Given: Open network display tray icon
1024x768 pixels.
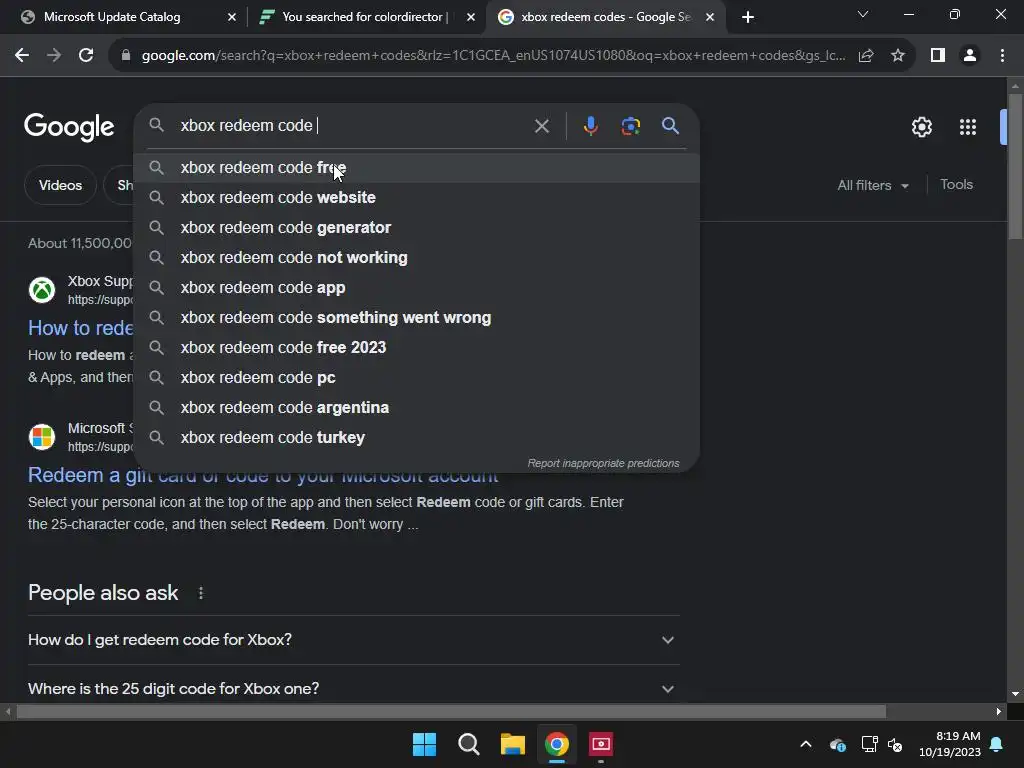Looking at the screenshot, I should [869, 744].
